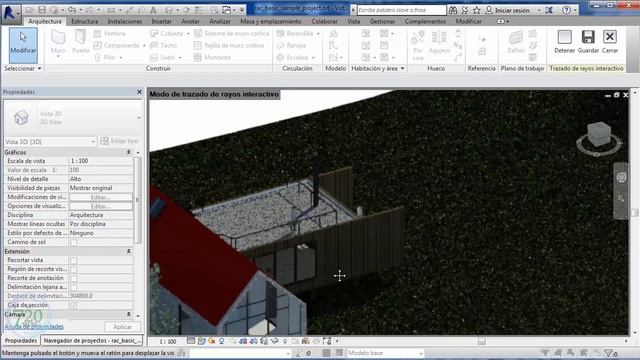Click the Definir work plane tool
The image size is (640, 360).
[516, 42]
